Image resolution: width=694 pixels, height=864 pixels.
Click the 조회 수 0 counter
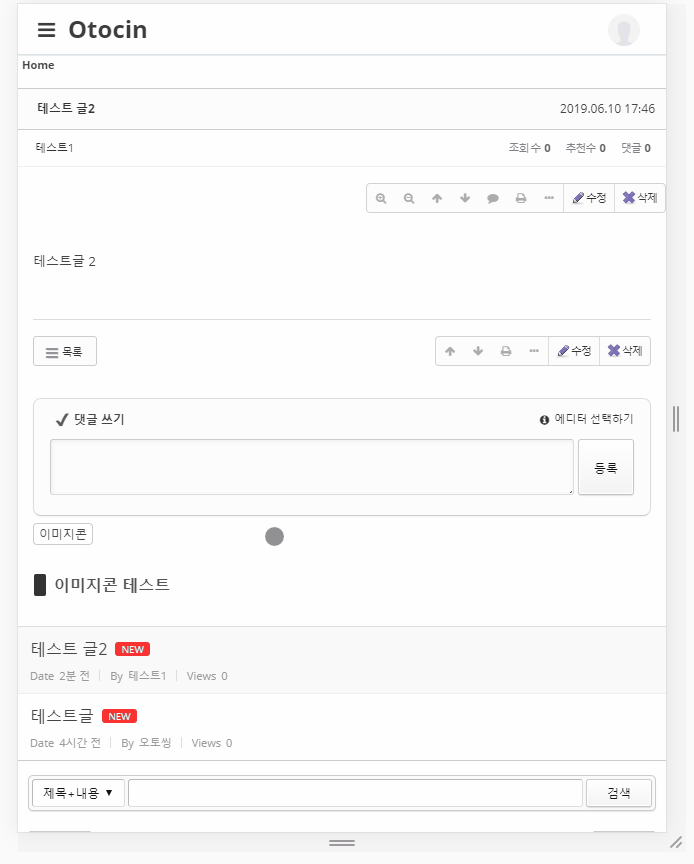(529, 148)
